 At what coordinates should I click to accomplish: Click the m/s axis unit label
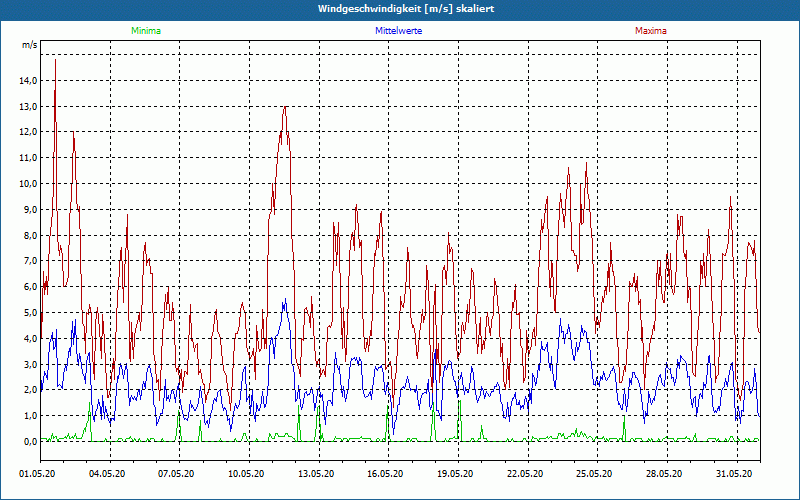[30, 45]
